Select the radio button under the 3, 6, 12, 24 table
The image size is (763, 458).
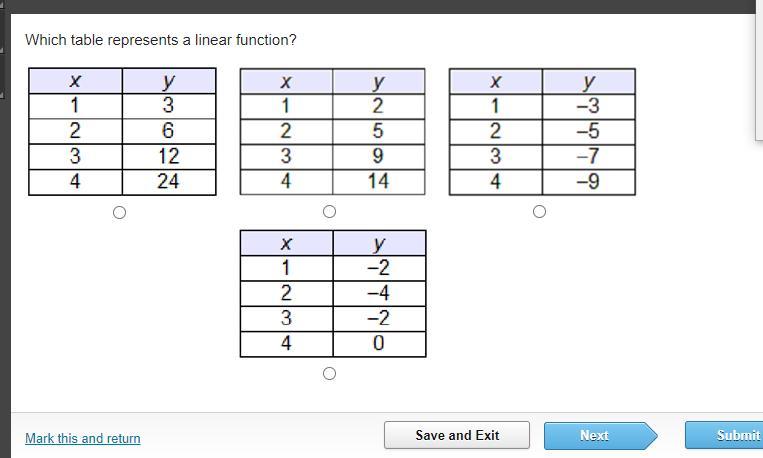pos(119,213)
